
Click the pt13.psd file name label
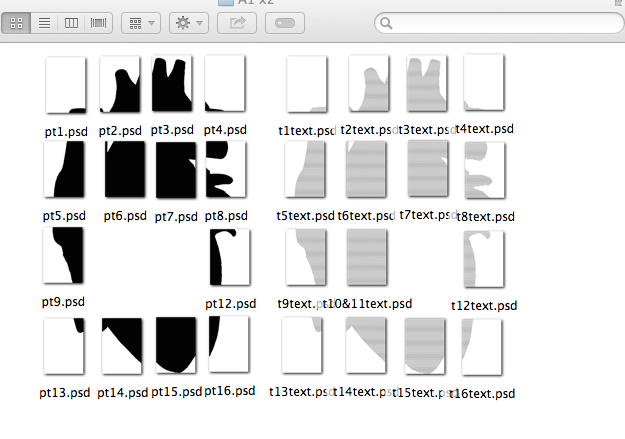pyautogui.click(x=65, y=393)
